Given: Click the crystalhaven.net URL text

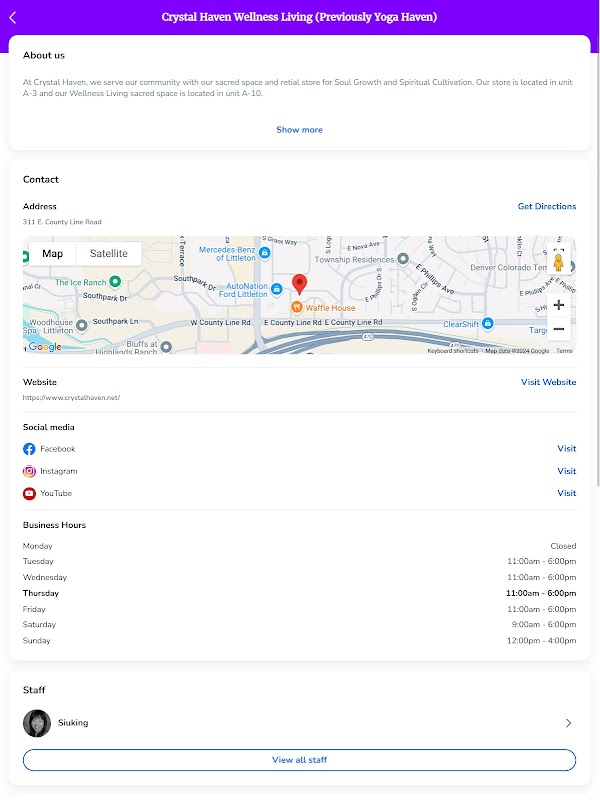Looking at the screenshot, I should (x=71, y=397).
